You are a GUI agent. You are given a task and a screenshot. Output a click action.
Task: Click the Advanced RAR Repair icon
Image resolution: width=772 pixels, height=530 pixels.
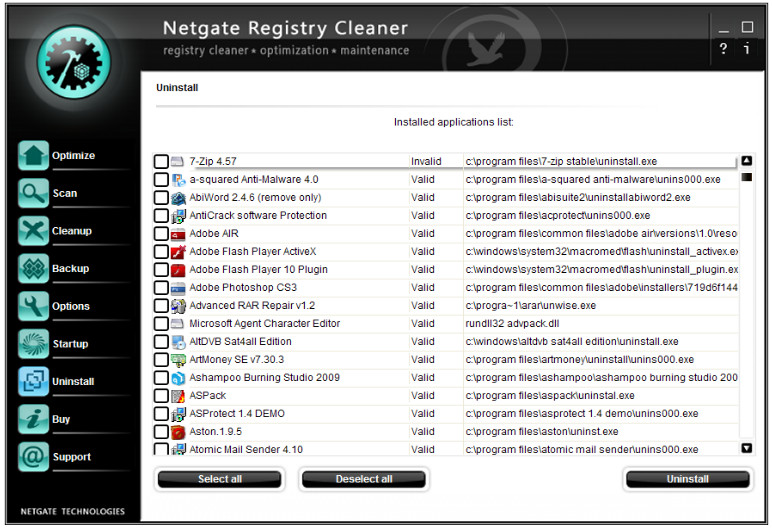point(178,306)
